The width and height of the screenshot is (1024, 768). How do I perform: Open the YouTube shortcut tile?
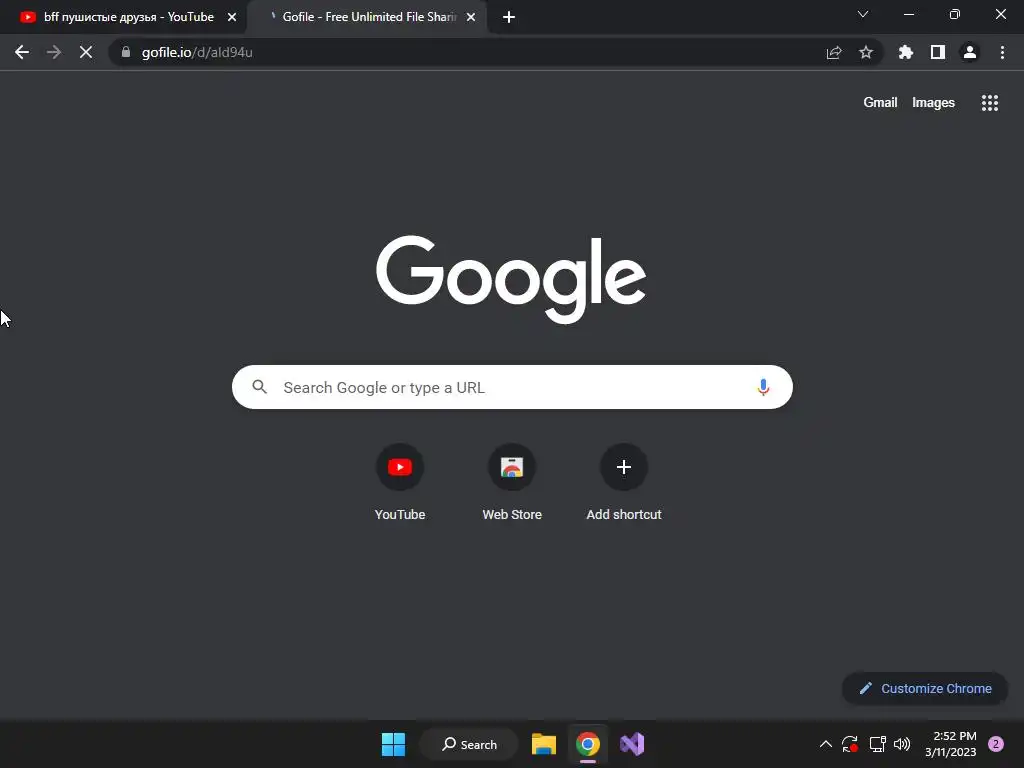400,483
